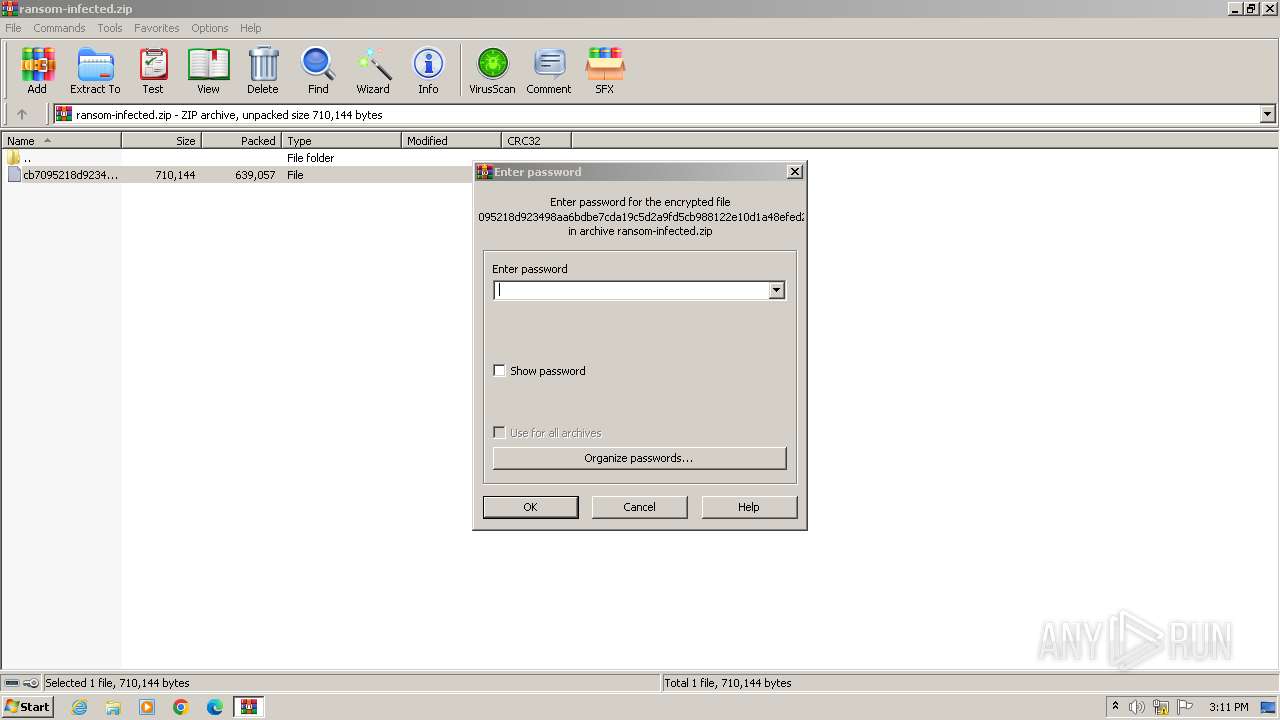Close the Enter password dialog

click(795, 172)
